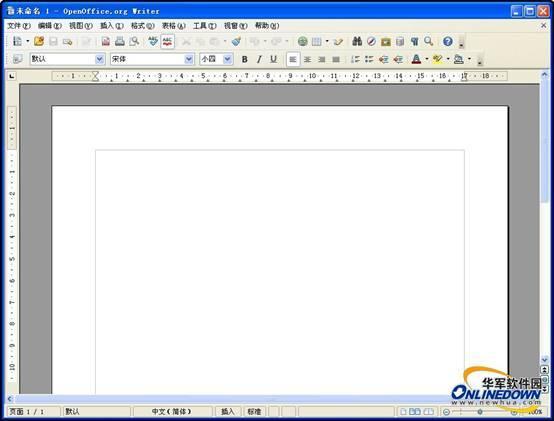
Task: Click the vertical scrollbar down arrow
Action: [x=544, y=360]
